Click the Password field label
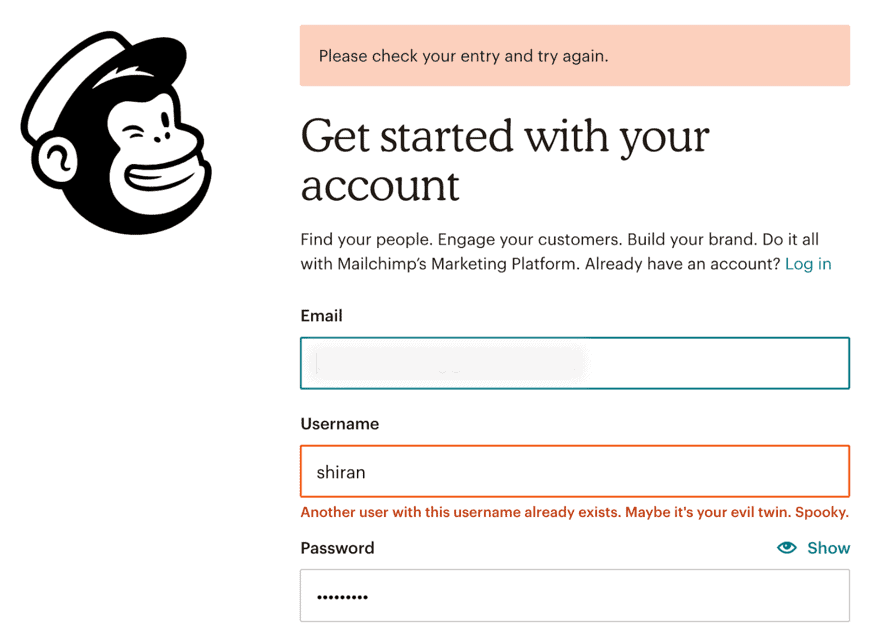This screenshot has height=638, width=873. click(337, 548)
